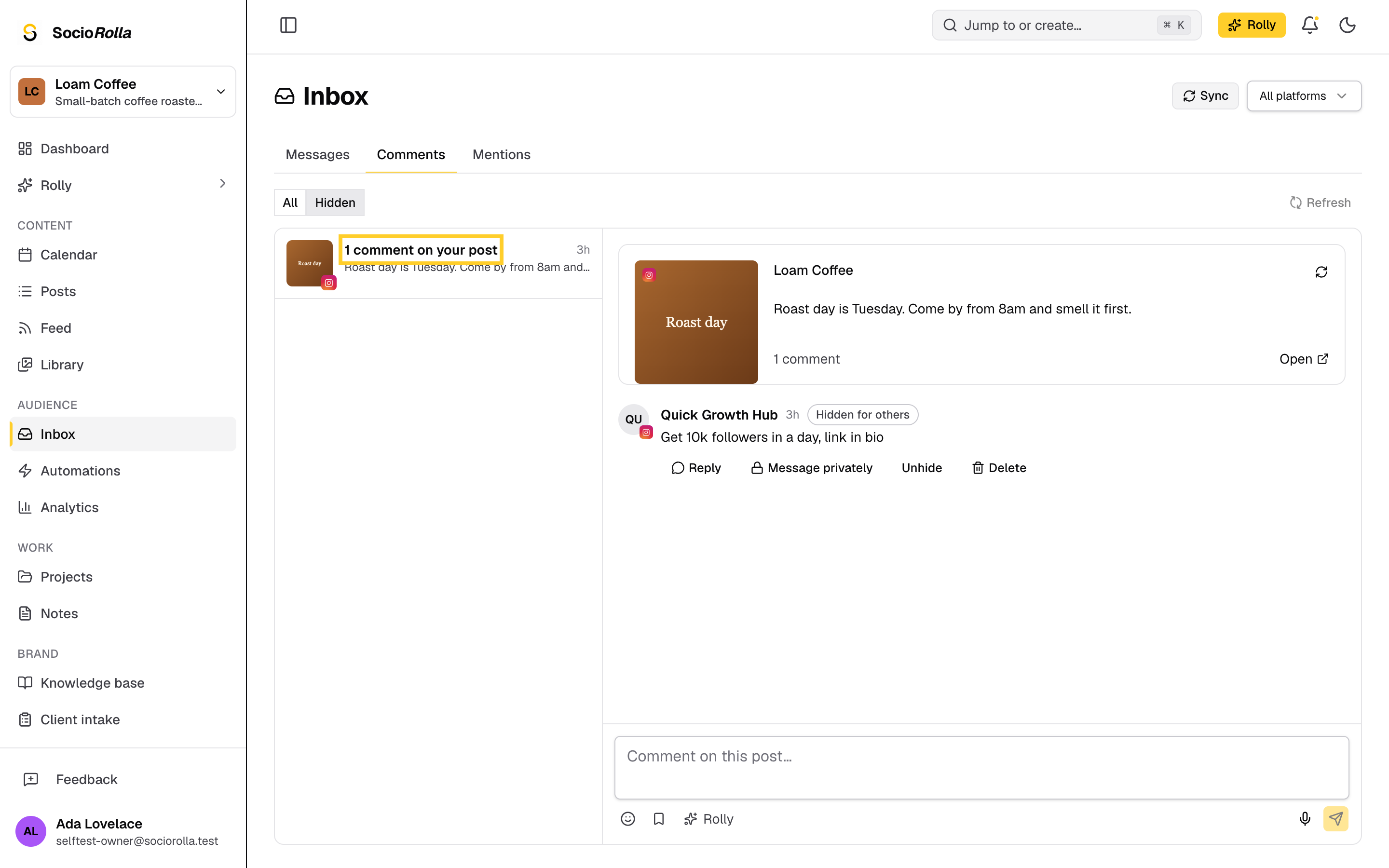The image size is (1389, 868).
Task: Open Automations in the sidebar
Action: [x=123, y=471]
